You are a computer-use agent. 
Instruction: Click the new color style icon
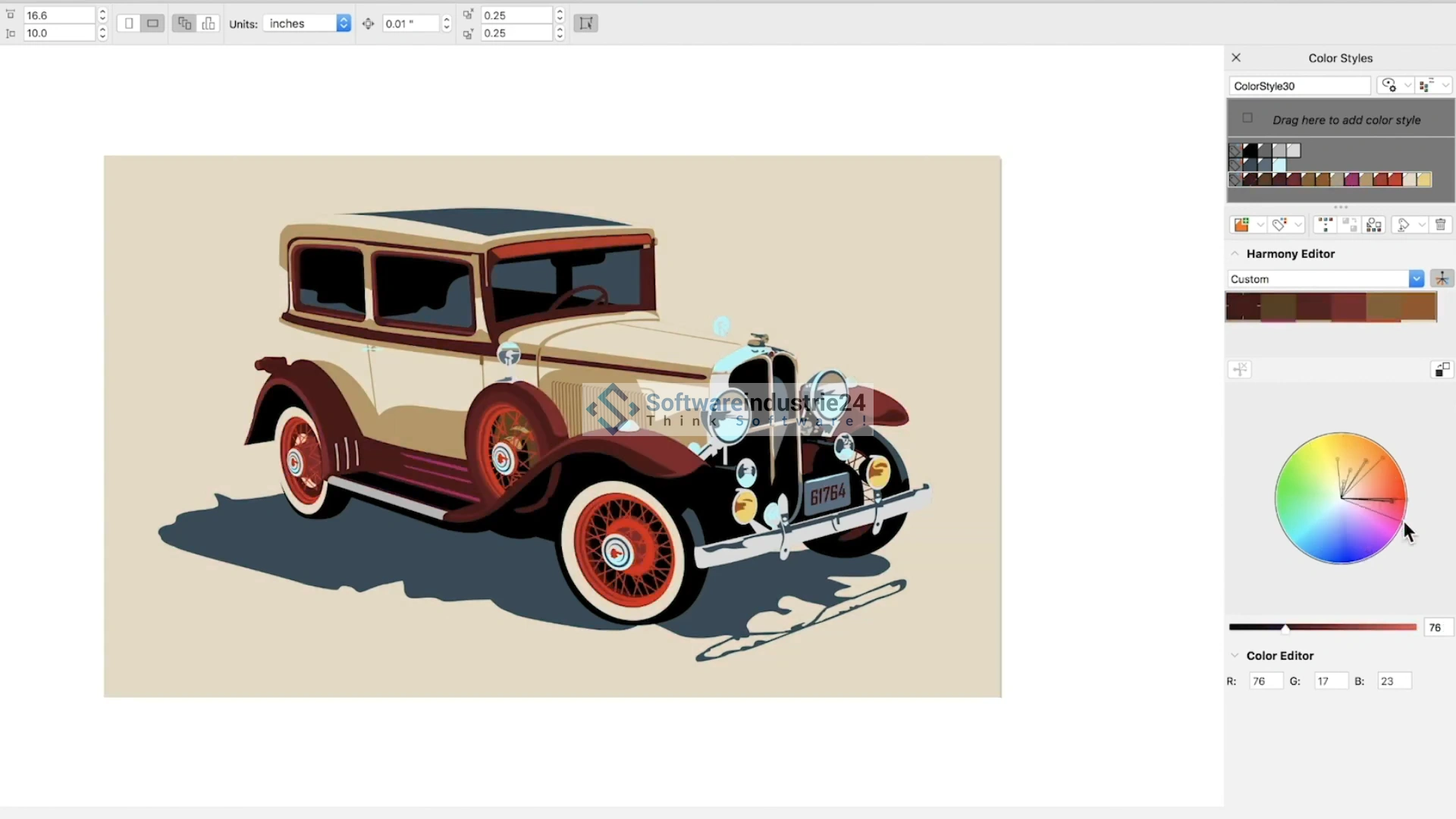[x=1241, y=224]
